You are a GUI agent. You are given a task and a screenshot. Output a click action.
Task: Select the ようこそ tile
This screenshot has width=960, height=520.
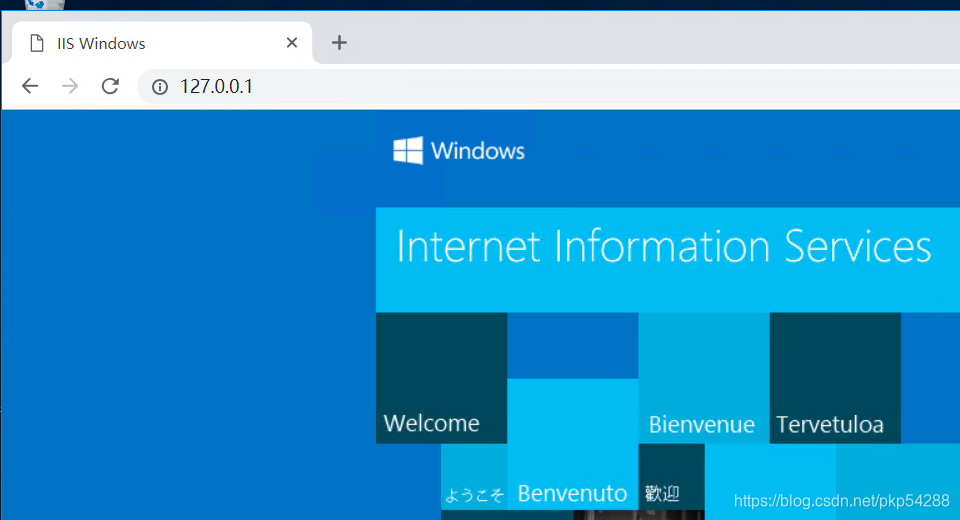pos(474,477)
